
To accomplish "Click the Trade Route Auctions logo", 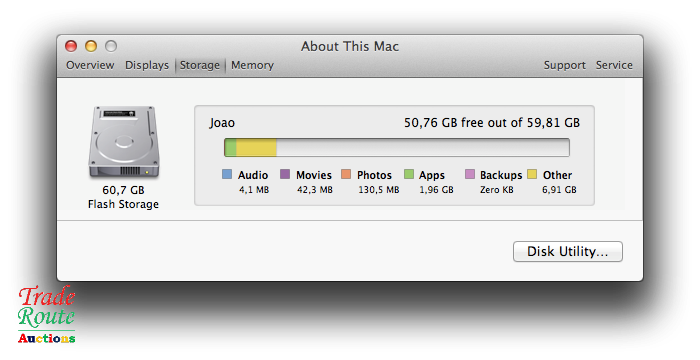I will point(46,314).
